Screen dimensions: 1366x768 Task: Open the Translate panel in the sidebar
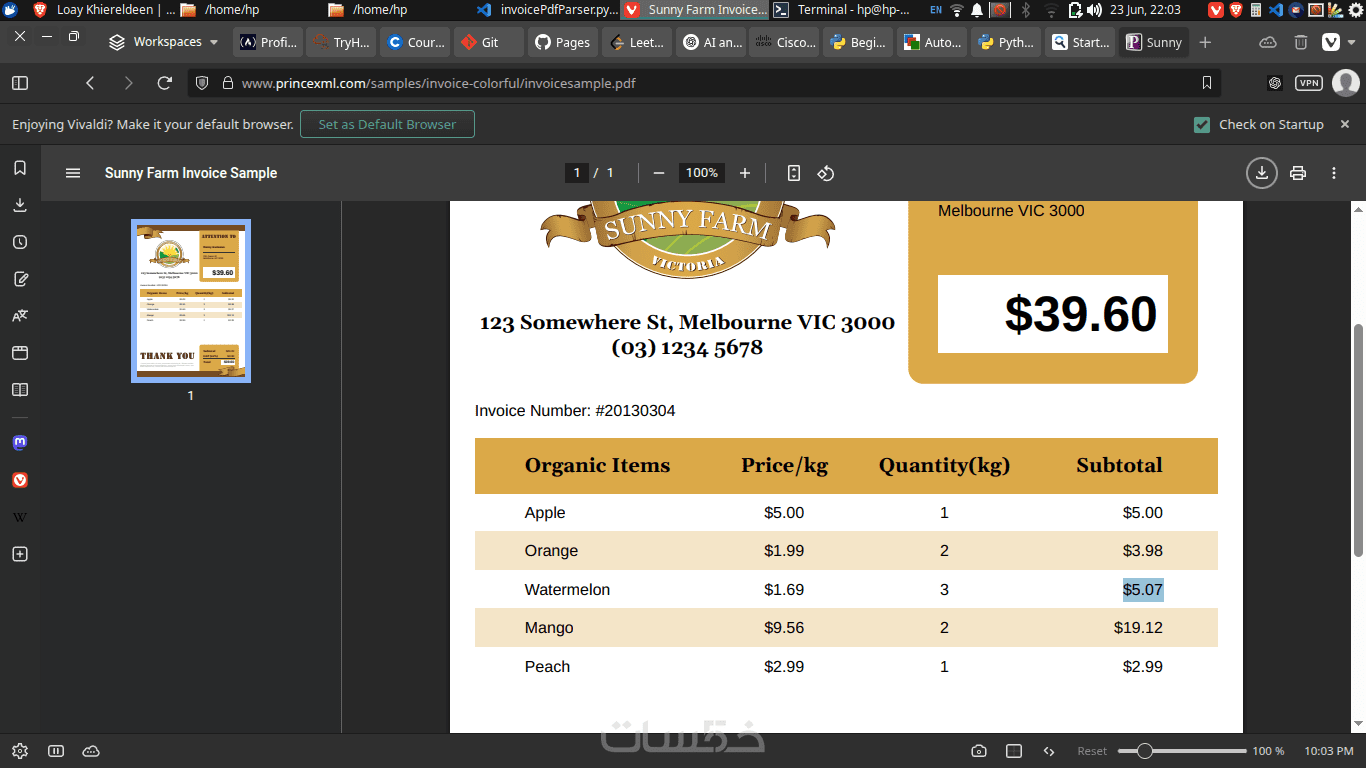point(20,316)
